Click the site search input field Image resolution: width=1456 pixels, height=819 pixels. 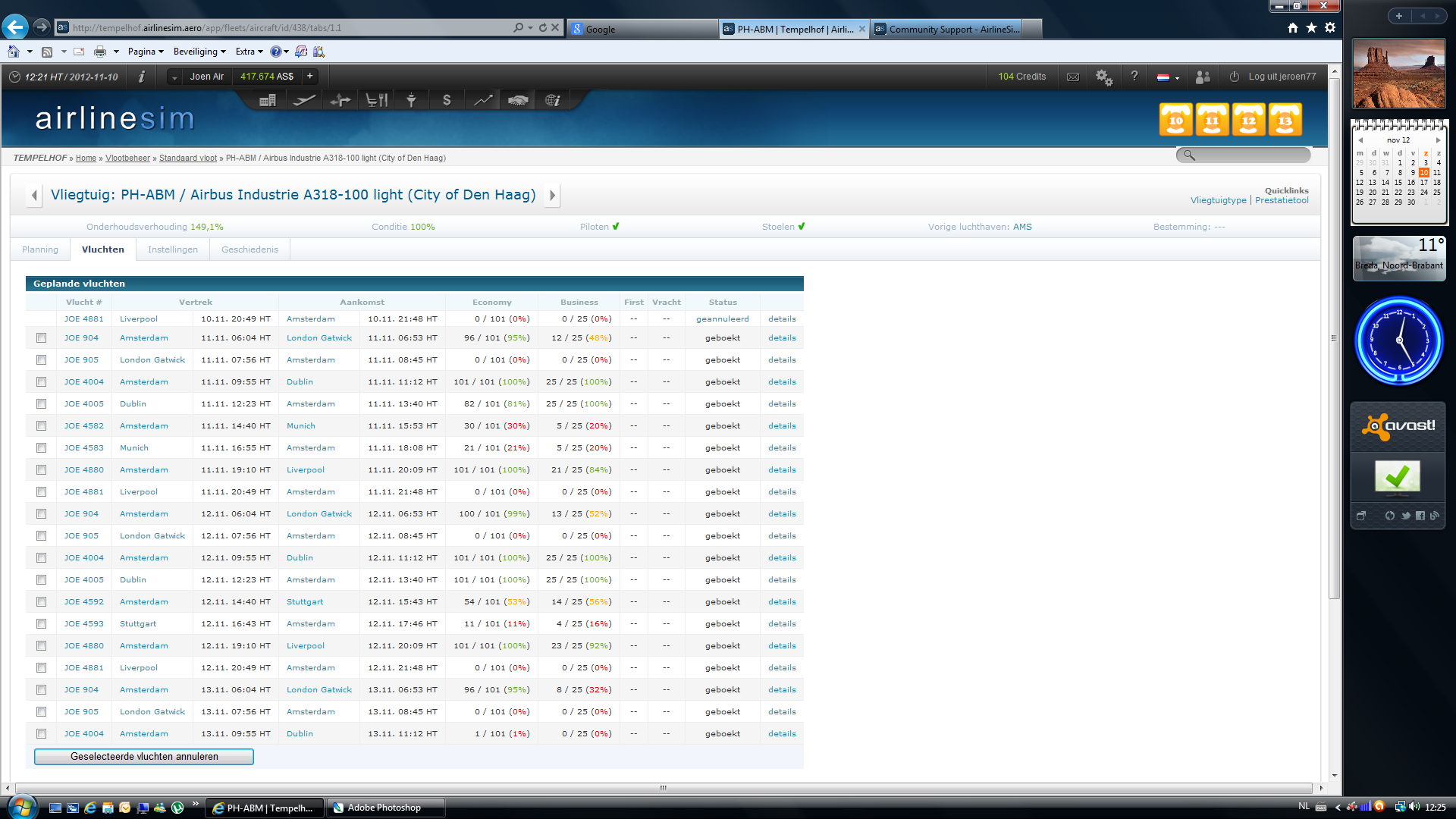1243,155
